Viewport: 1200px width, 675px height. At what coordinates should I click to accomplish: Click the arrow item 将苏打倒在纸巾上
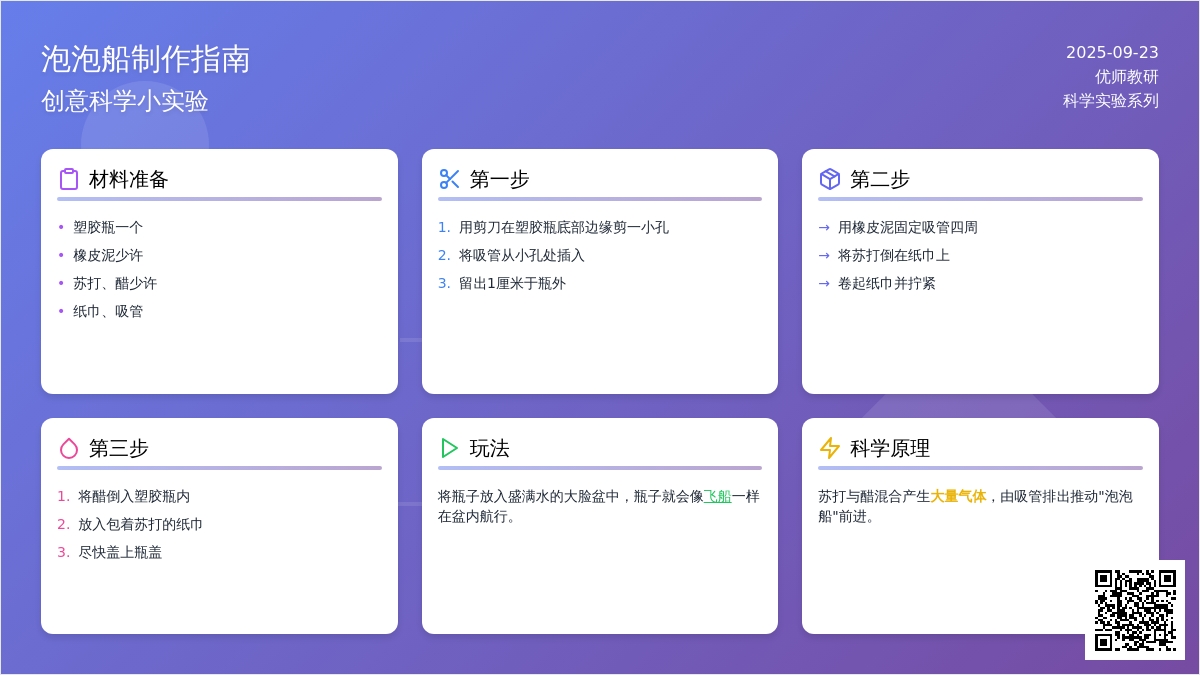point(893,255)
